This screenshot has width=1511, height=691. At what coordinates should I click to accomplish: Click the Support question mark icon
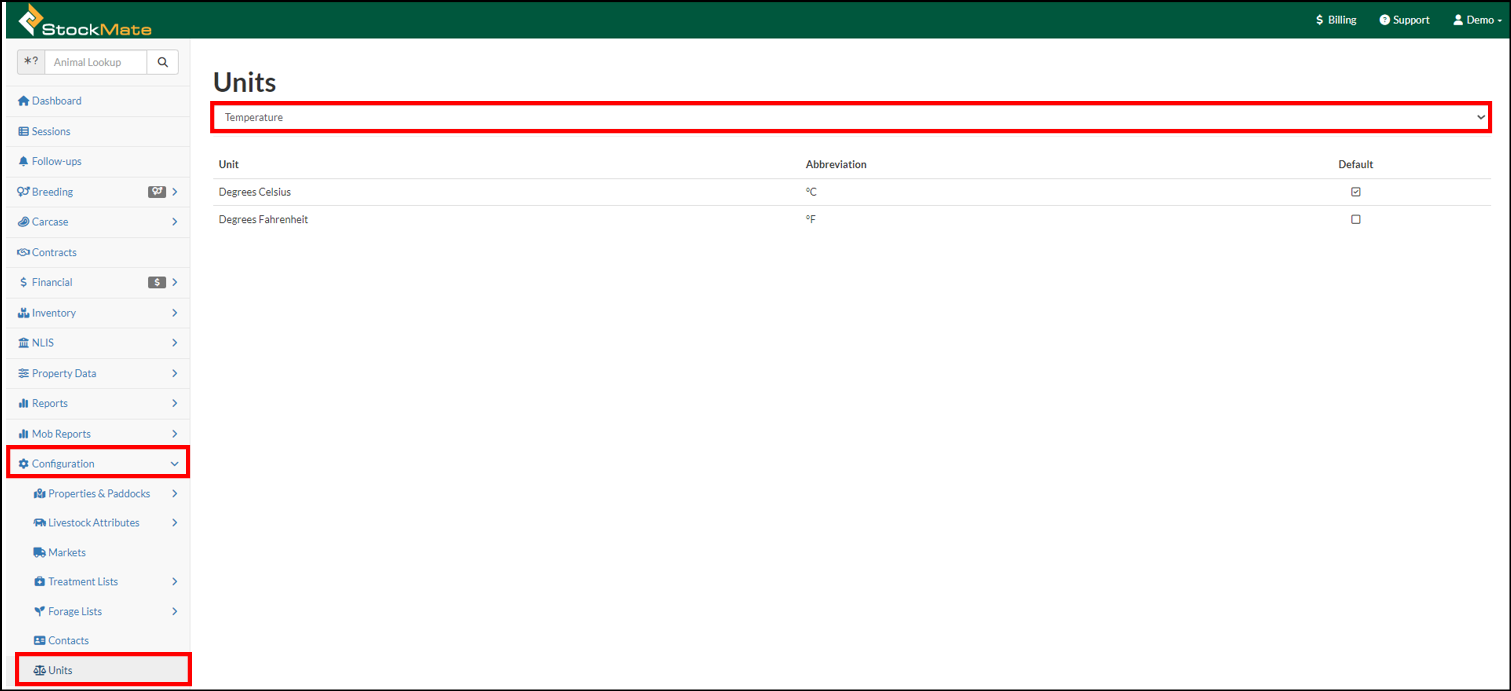1384,20
